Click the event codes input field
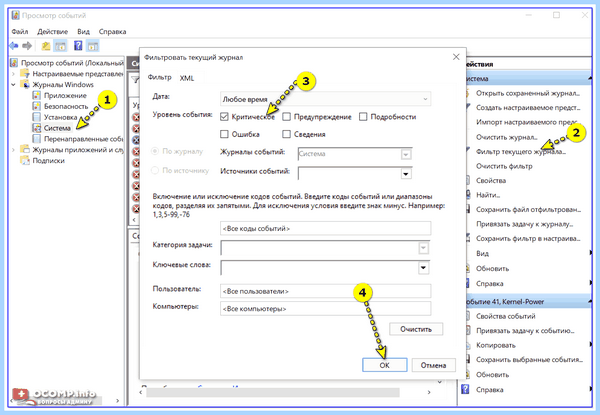600x415 pixels. coord(326,228)
